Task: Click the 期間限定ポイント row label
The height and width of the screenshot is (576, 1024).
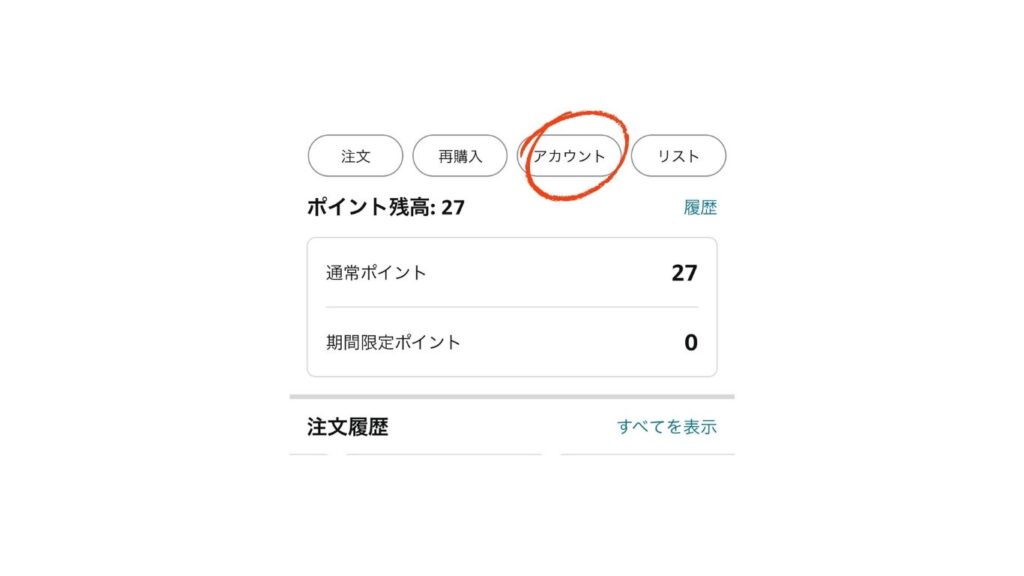Action: click(x=393, y=342)
